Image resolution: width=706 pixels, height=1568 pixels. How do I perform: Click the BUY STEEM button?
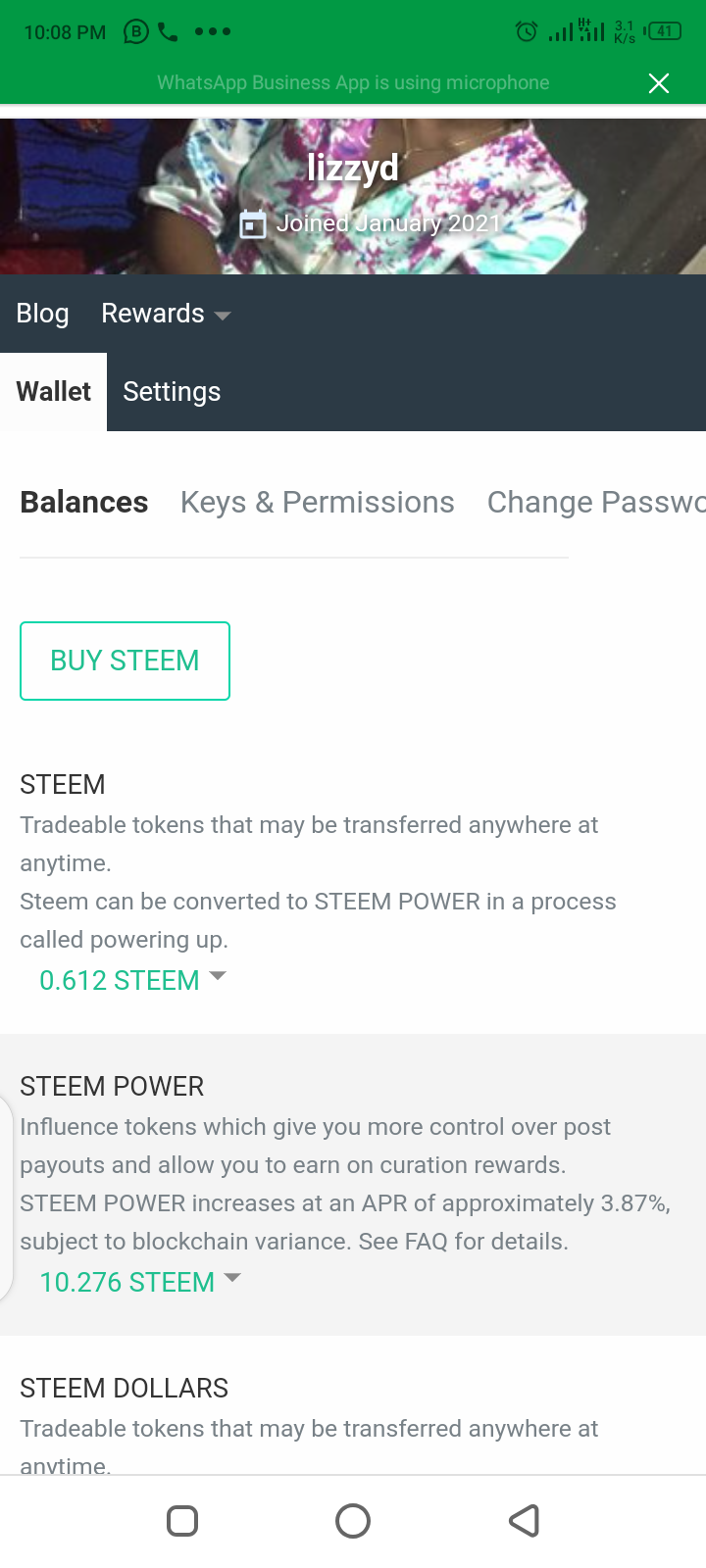[x=125, y=661]
